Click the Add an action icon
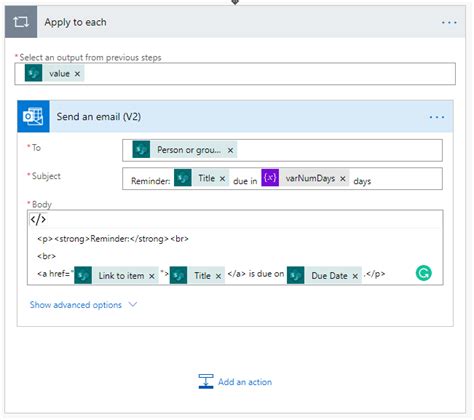 coord(206,381)
